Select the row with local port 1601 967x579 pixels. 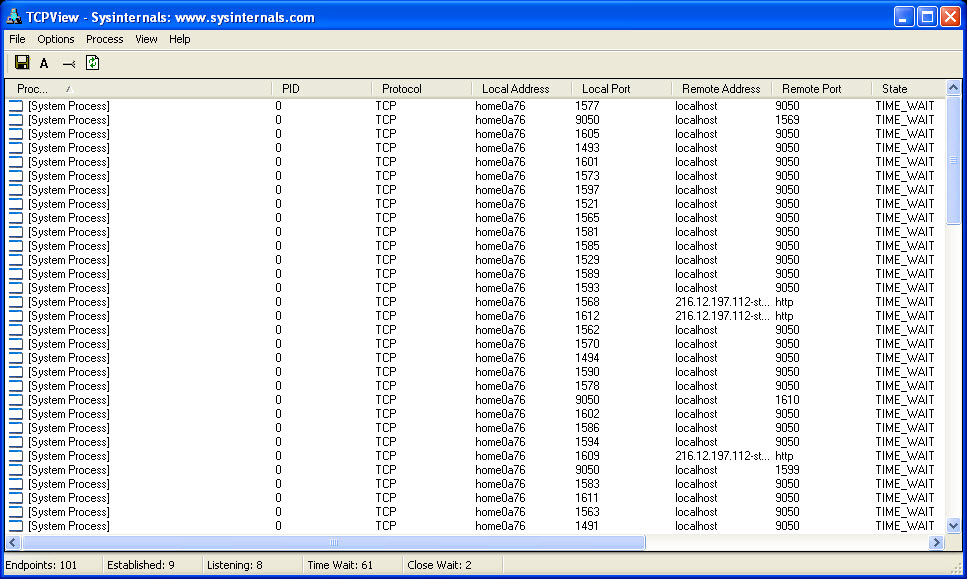(x=475, y=162)
